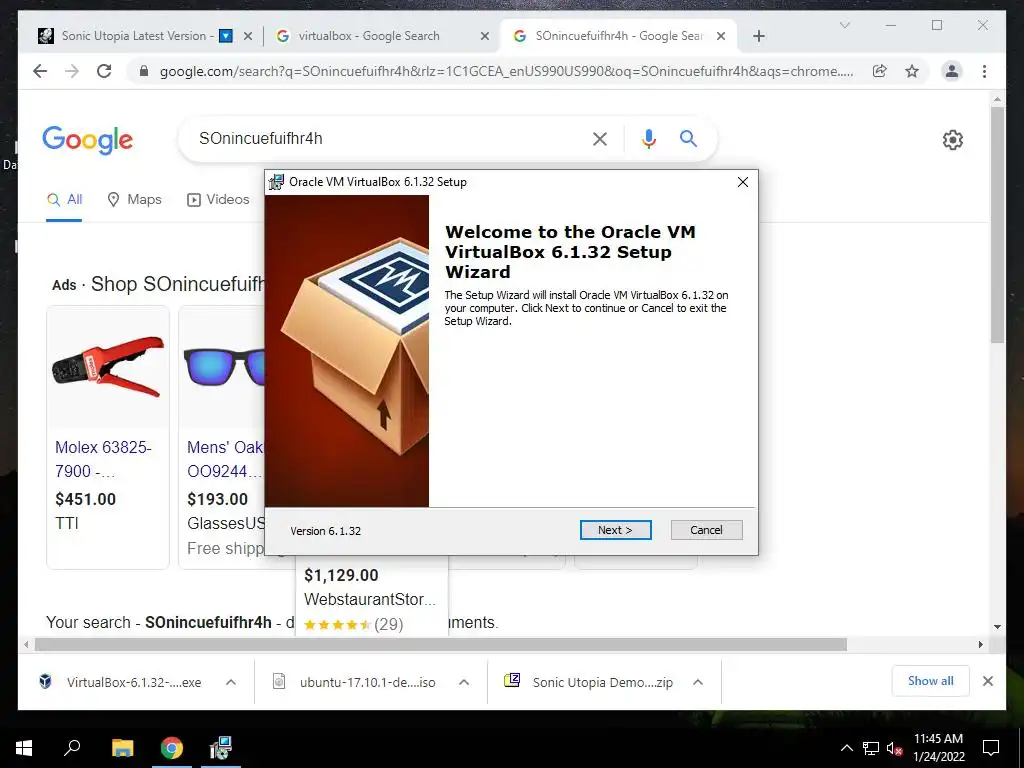Expand options for Sonic Utopia zip download
Viewport: 1024px width, 768px height.
pyautogui.click(x=697, y=682)
